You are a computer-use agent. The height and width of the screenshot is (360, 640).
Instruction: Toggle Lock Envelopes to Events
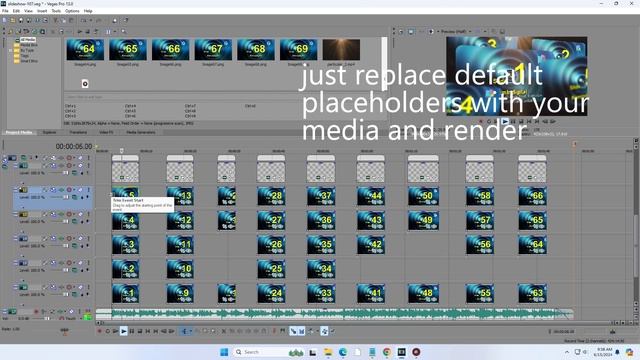(324, 331)
